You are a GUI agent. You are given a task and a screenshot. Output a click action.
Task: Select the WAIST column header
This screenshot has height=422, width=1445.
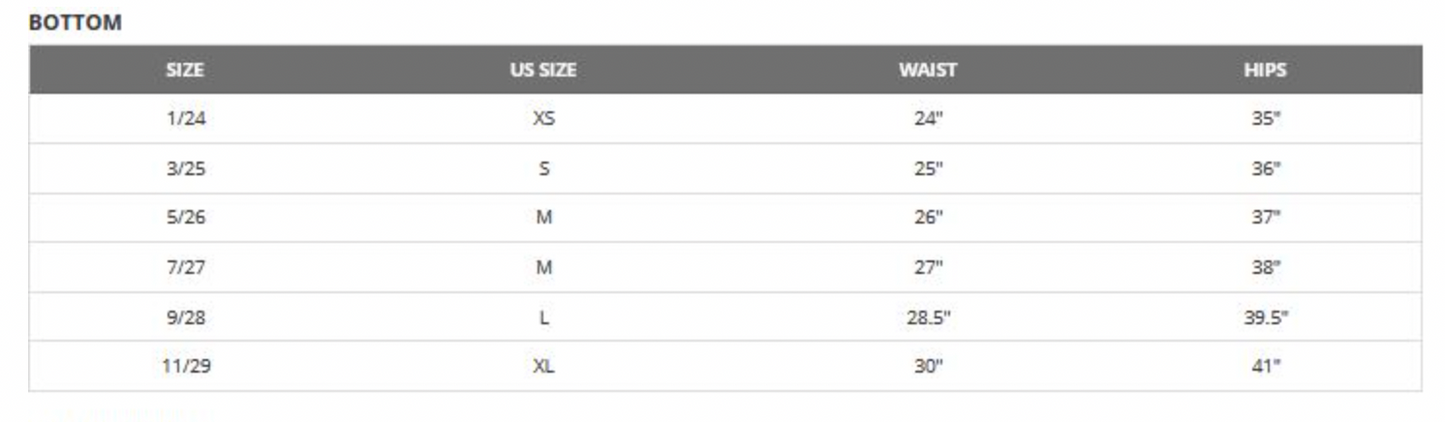pos(927,70)
